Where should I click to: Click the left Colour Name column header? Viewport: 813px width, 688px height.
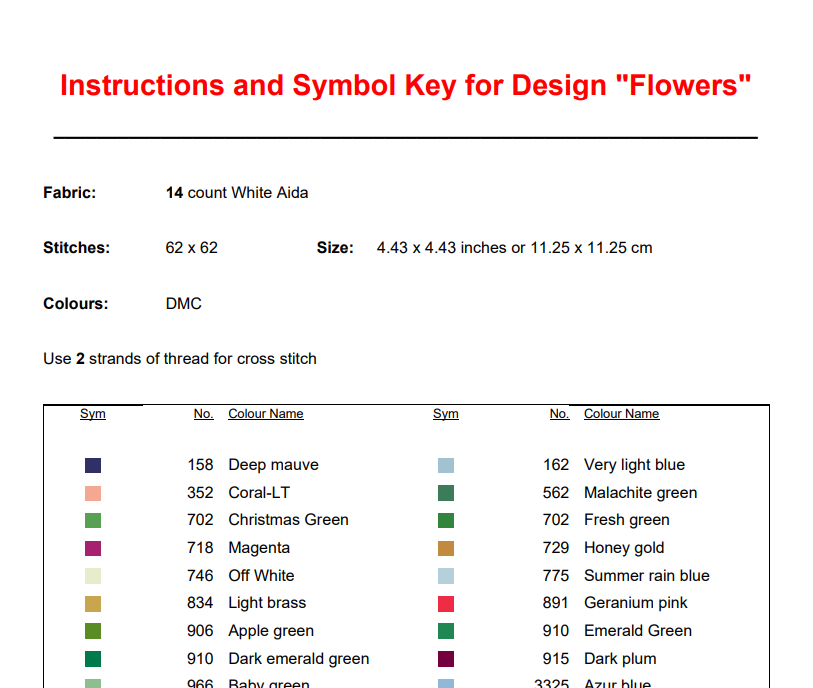click(266, 414)
